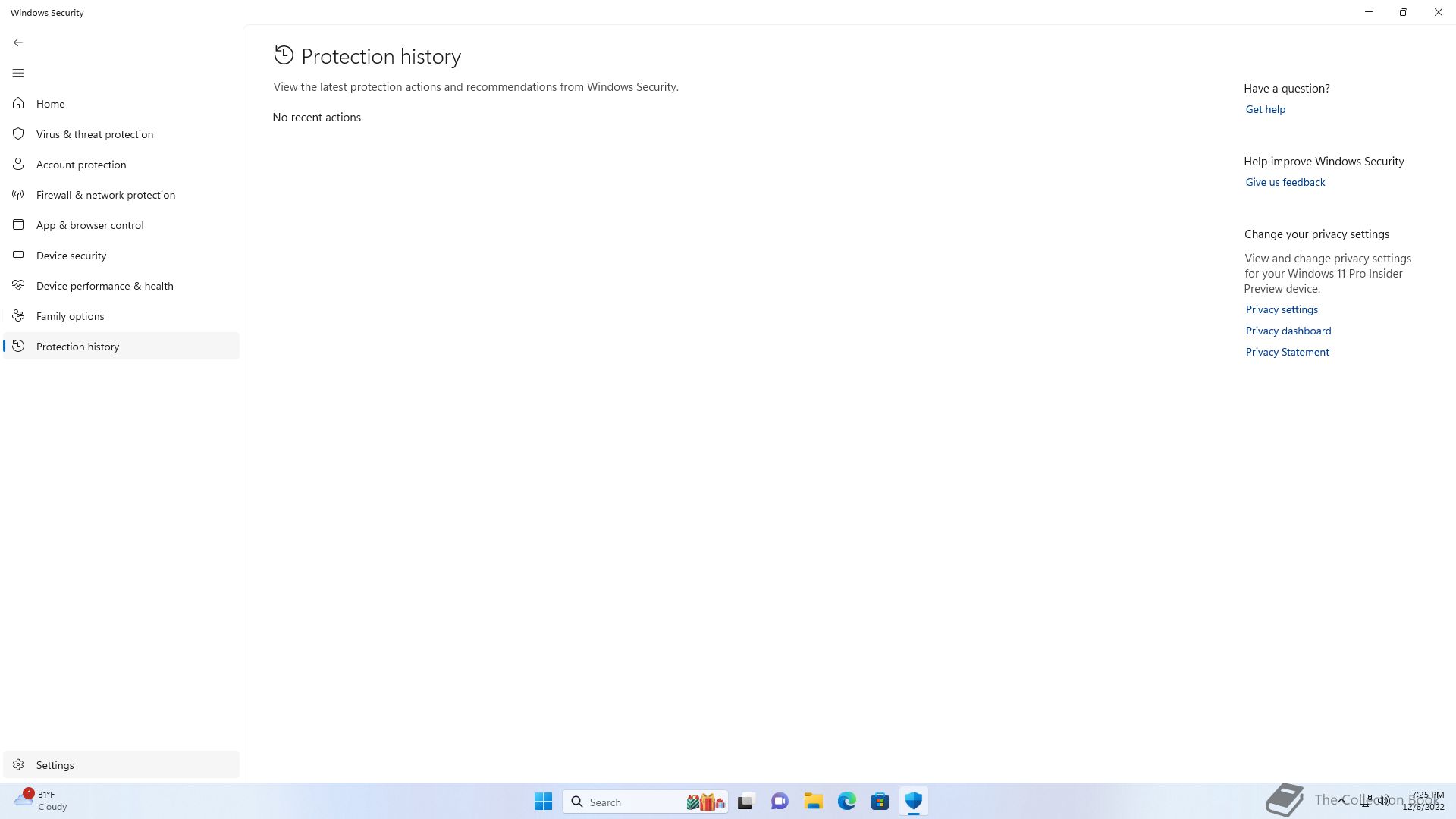Open Chat app on taskbar
This screenshot has width=1456, height=819.
pos(780,802)
